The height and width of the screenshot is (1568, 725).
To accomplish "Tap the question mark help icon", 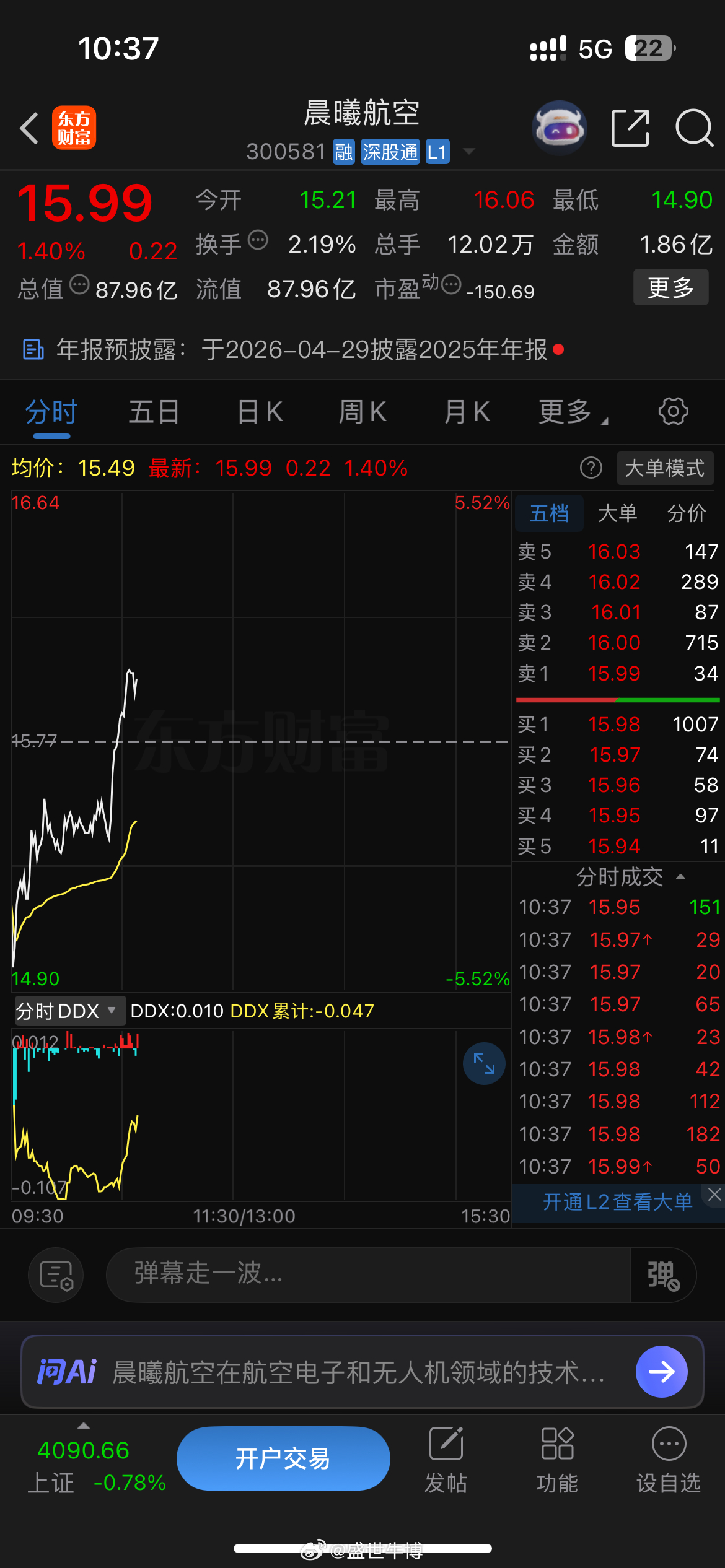I will click(591, 468).
